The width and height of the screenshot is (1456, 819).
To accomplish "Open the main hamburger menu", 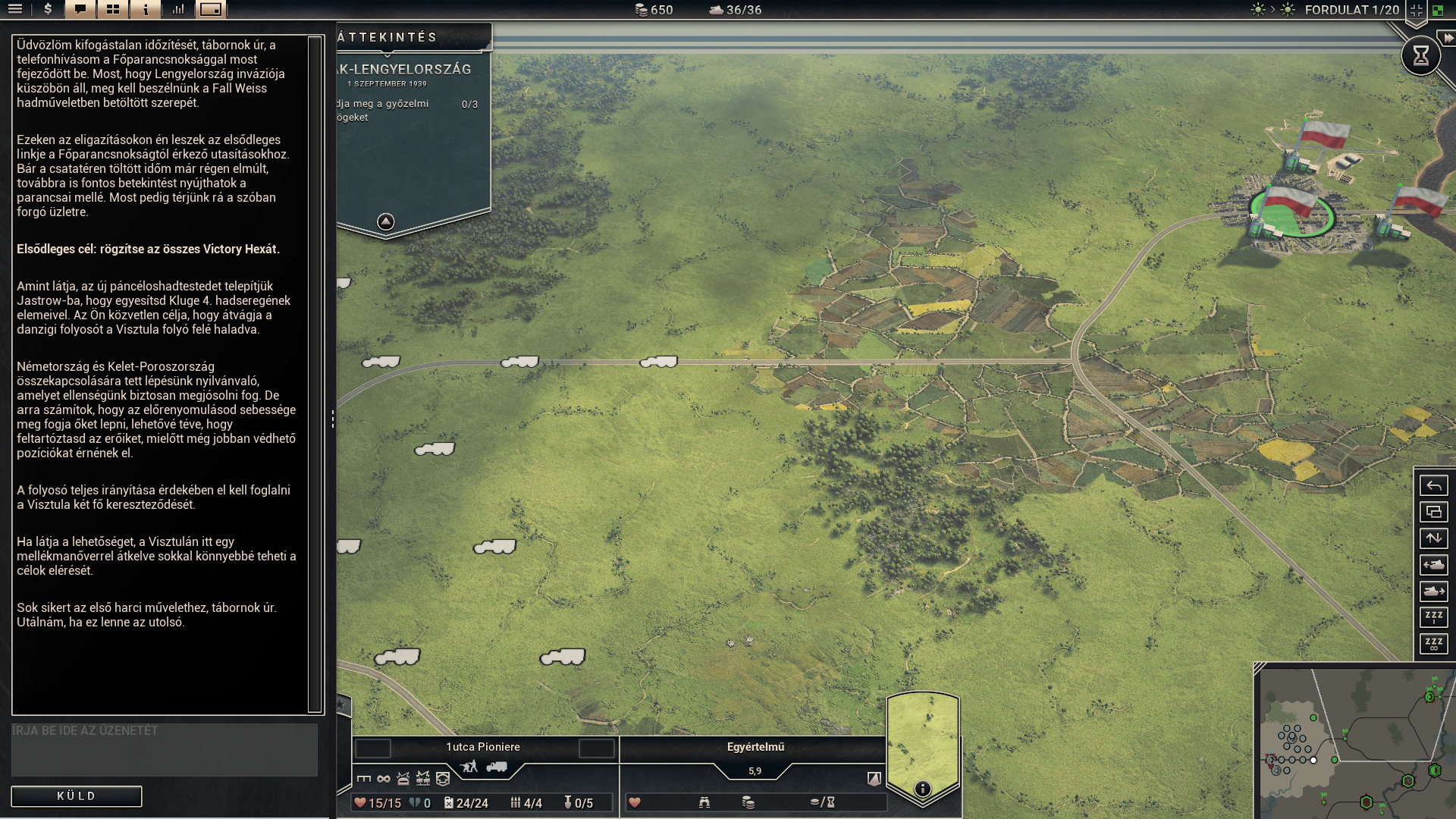I will pyautogui.click(x=15, y=9).
